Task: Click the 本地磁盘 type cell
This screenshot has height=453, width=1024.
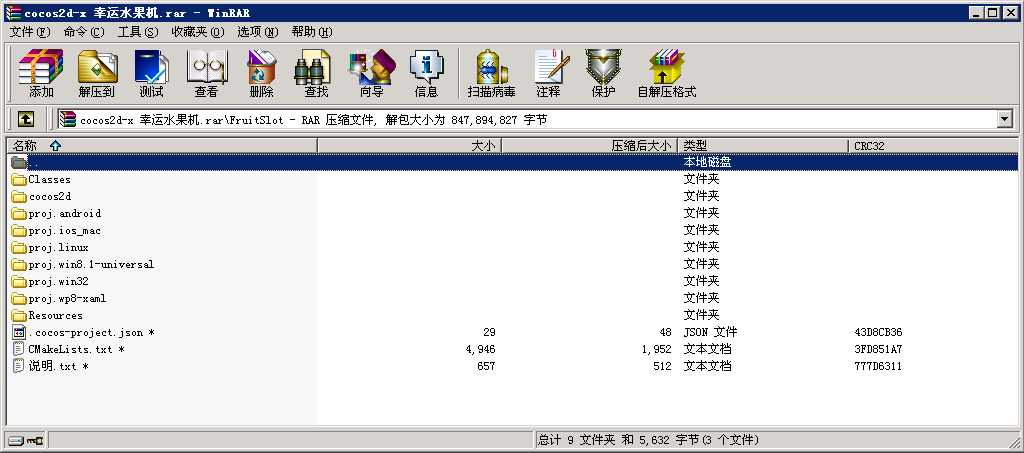Action: (x=707, y=162)
